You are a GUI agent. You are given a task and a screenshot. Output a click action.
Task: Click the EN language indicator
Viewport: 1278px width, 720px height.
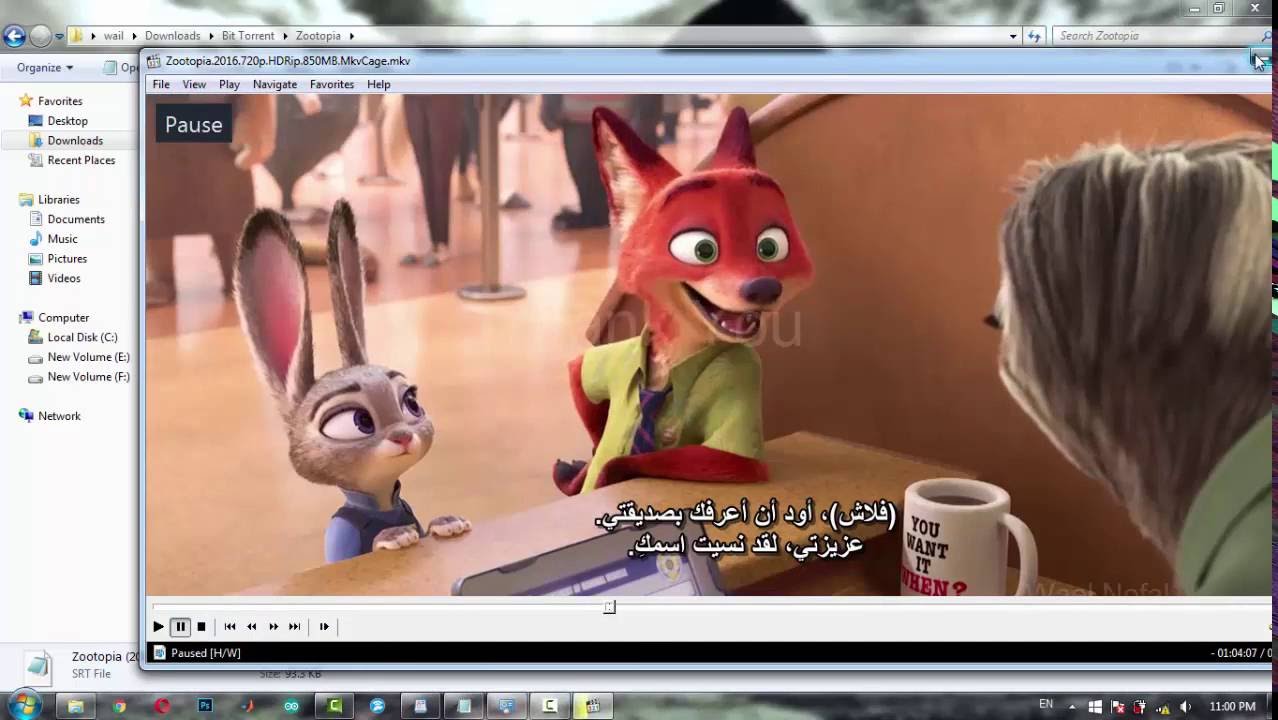click(1046, 705)
